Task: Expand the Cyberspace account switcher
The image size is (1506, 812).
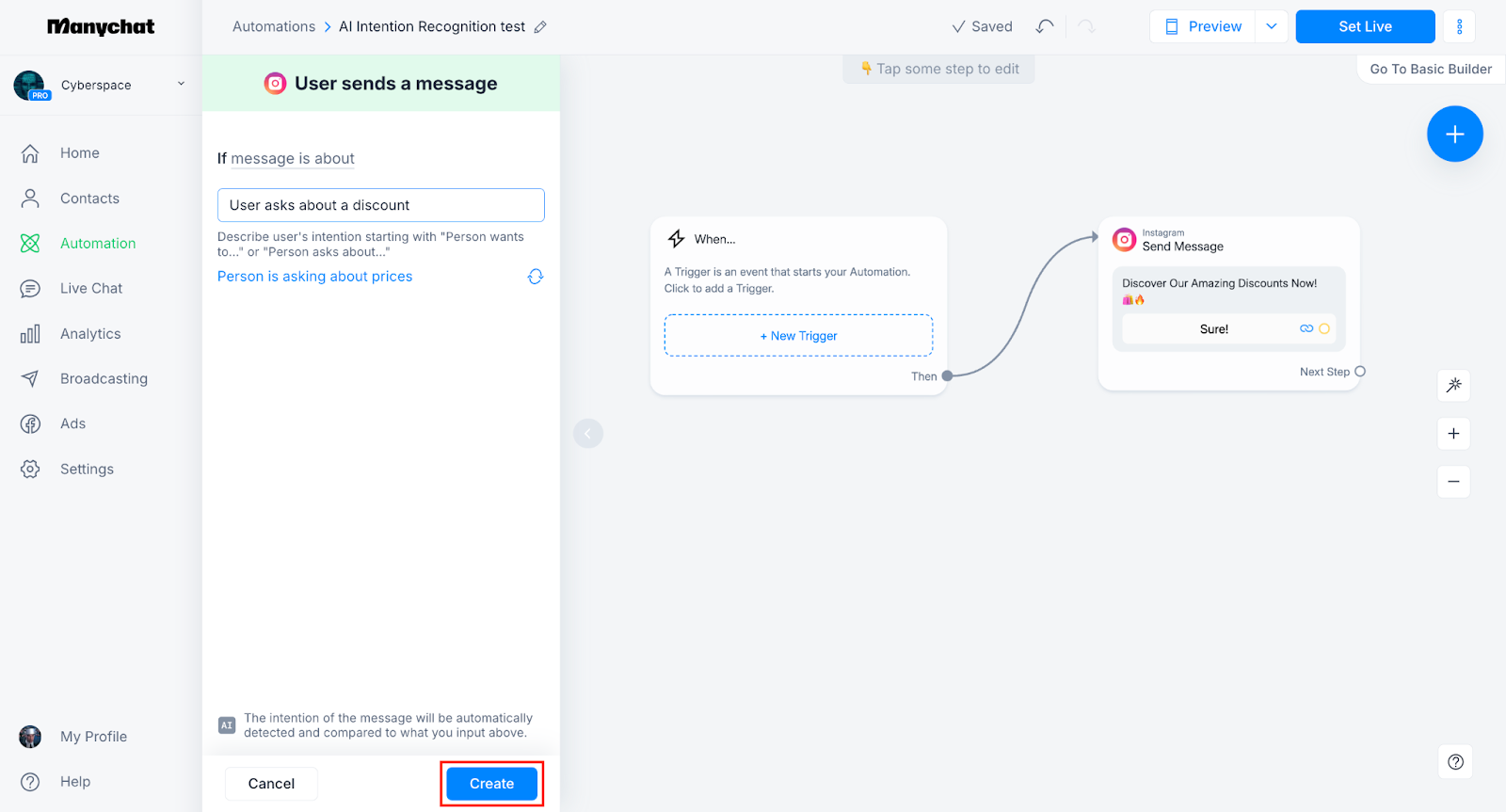Action: coord(181,85)
